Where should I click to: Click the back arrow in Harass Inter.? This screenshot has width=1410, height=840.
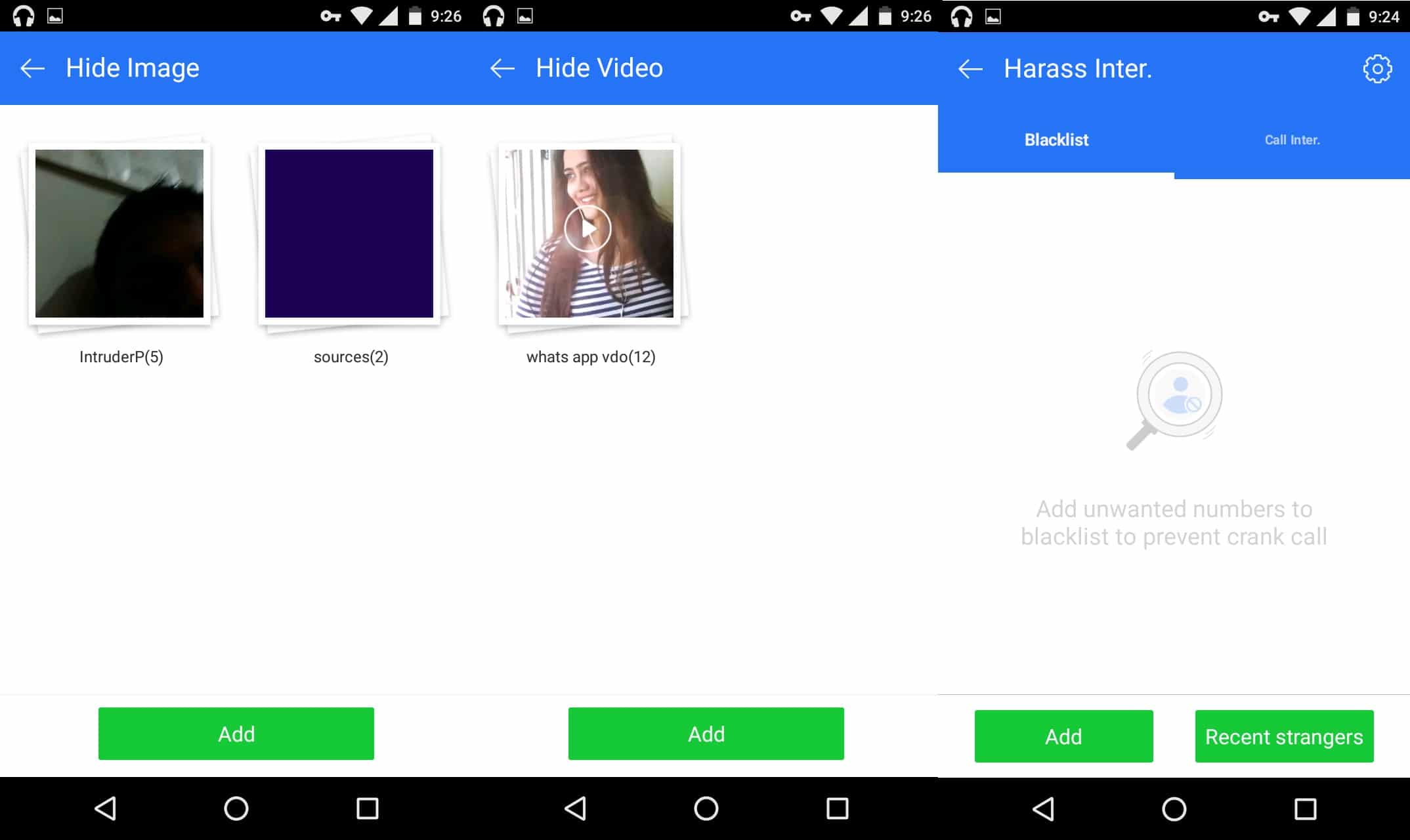[969, 67]
